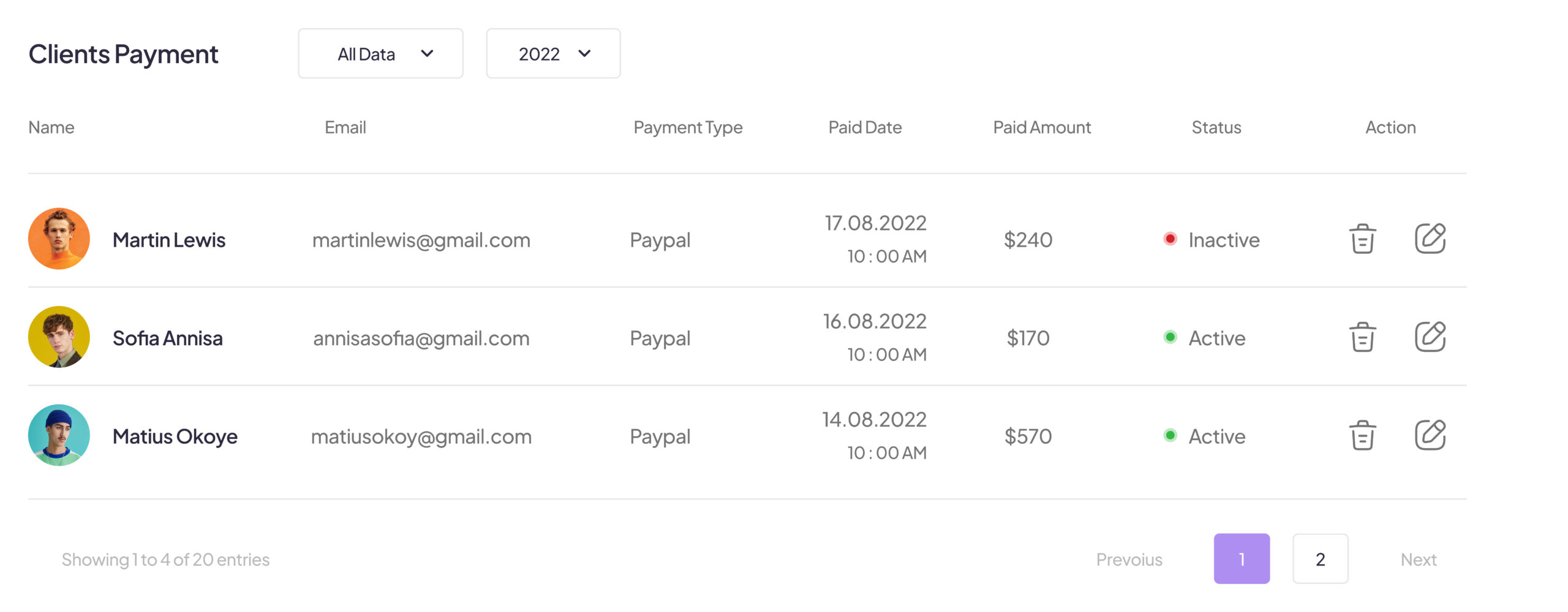
Task: Select pagination page 1
Action: pos(1242,559)
